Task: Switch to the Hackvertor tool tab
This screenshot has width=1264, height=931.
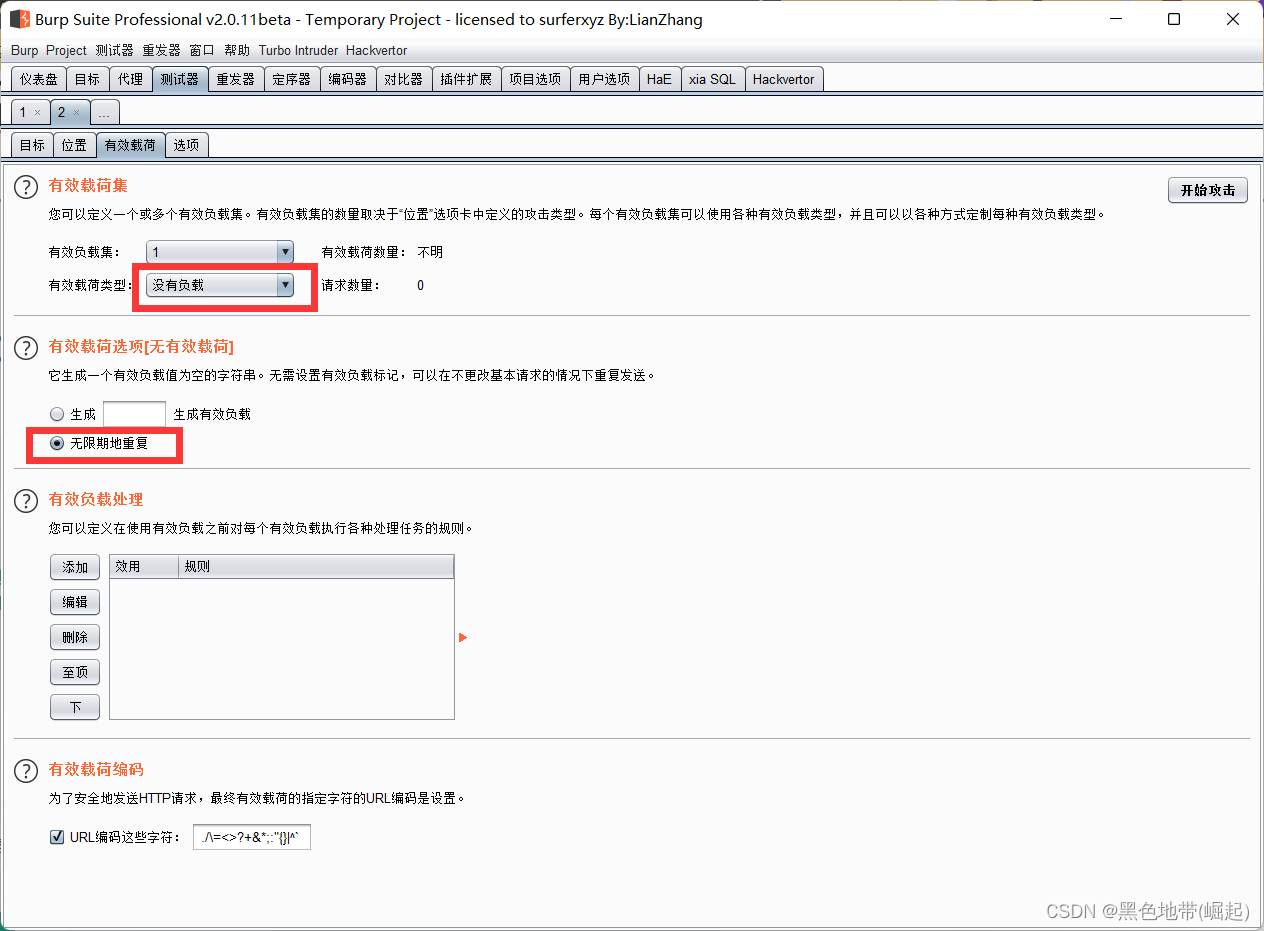Action: tap(784, 79)
